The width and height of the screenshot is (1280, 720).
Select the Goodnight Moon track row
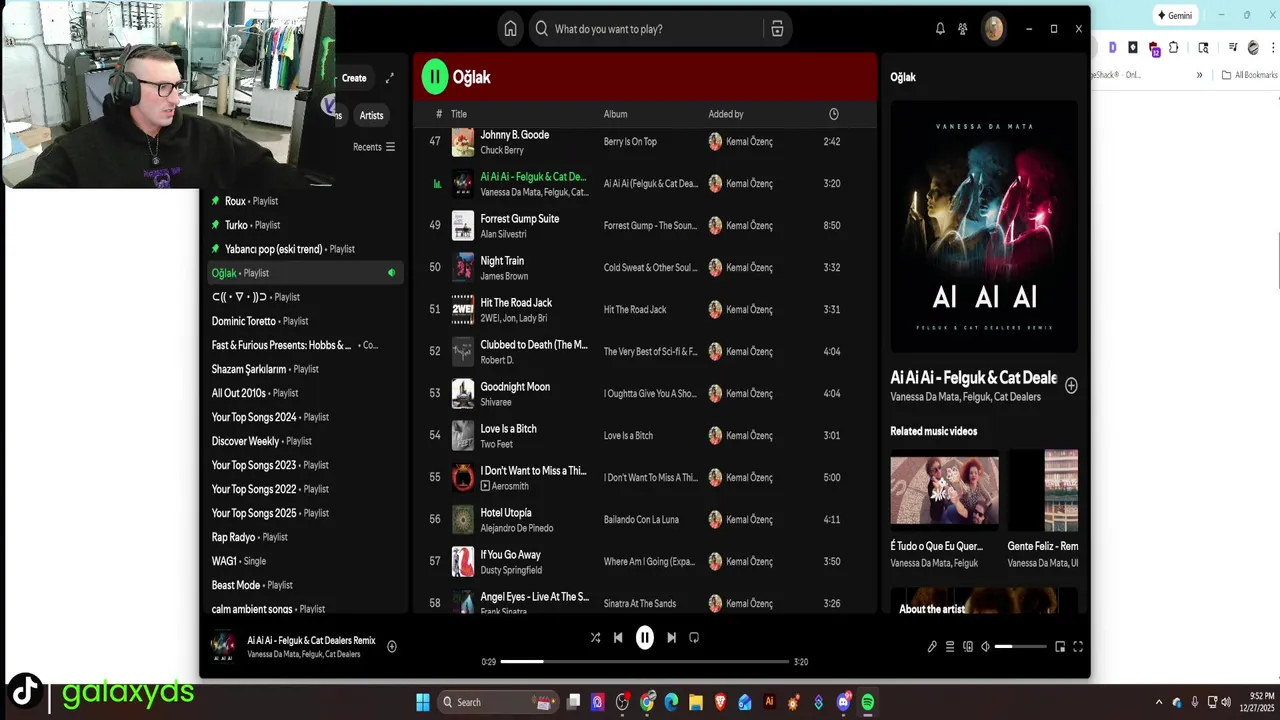(645, 394)
